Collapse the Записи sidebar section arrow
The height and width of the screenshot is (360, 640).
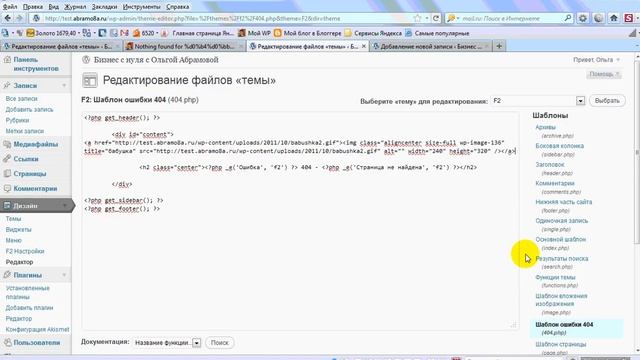click(64, 86)
